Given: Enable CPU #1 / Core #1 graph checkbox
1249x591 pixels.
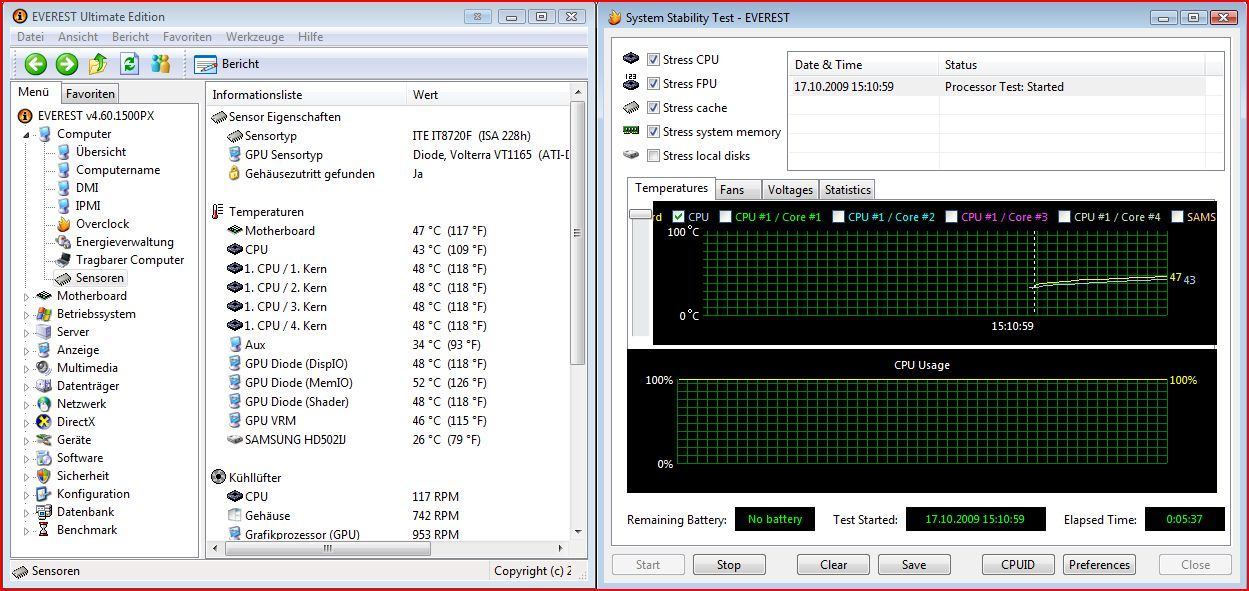Looking at the screenshot, I should coord(726,216).
